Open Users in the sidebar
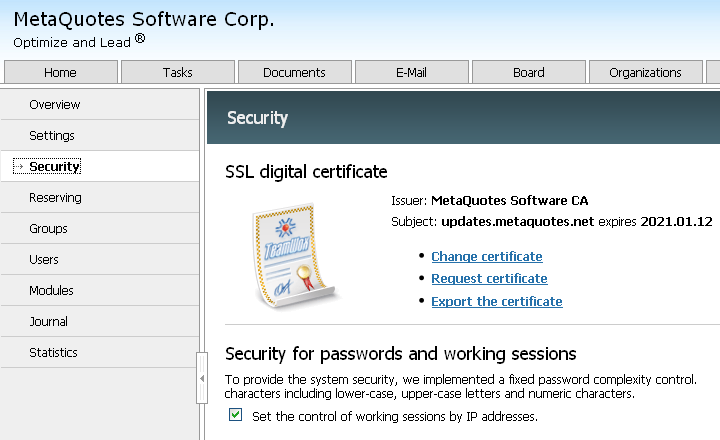The width and height of the screenshot is (720, 440). click(100, 259)
